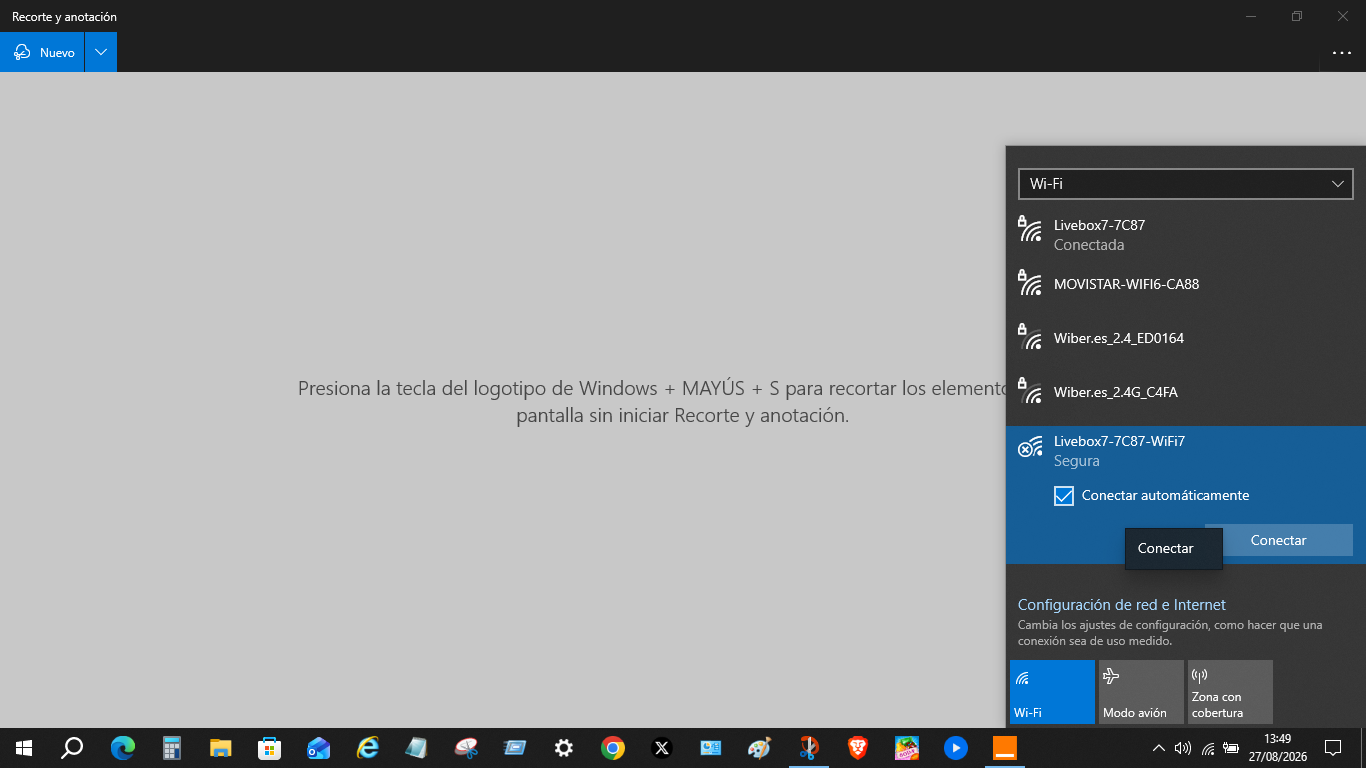1366x768 pixels.
Task: Minimize the Recorte y anotación window
Action: (1250, 16)
